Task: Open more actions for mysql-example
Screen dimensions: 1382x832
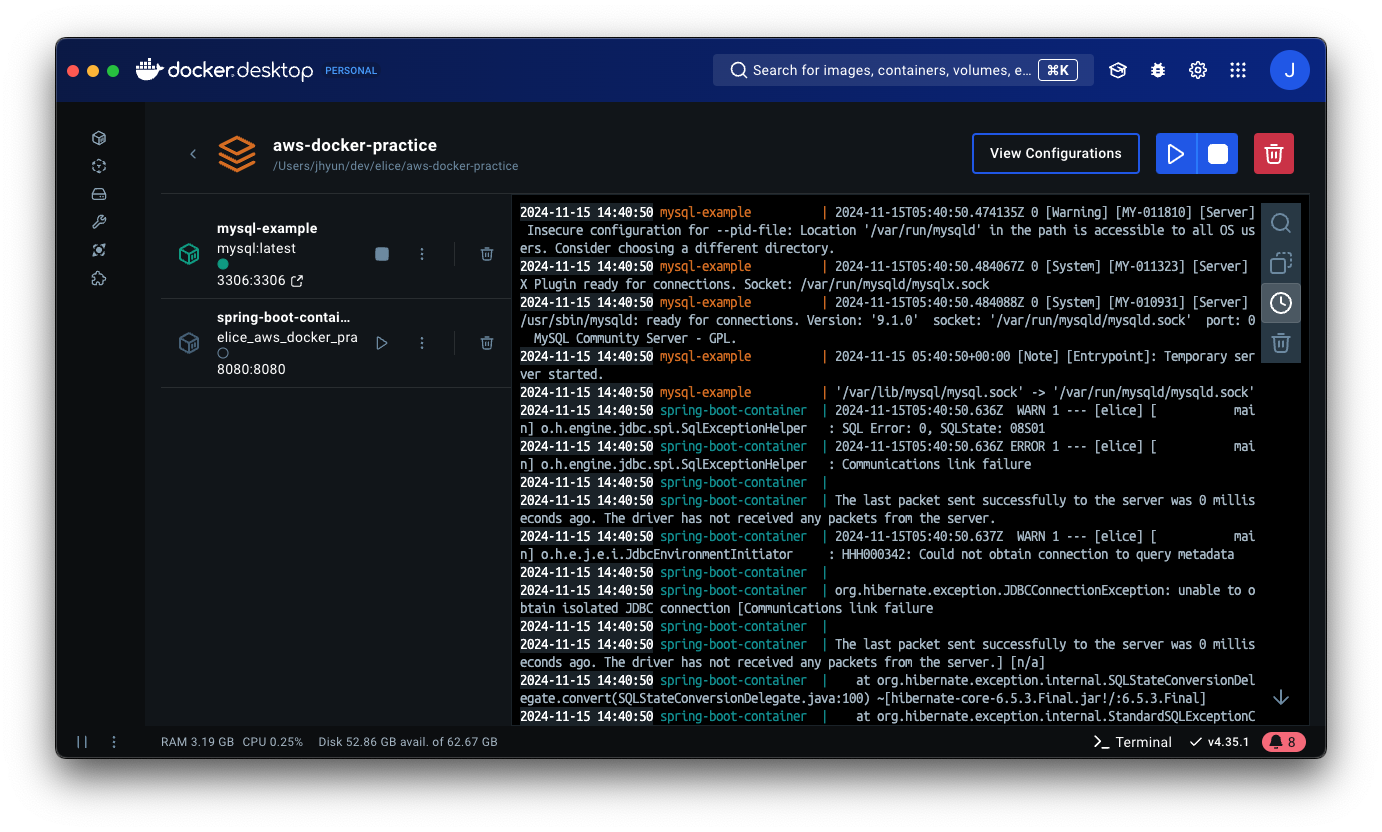Action: tap(422, 255)
